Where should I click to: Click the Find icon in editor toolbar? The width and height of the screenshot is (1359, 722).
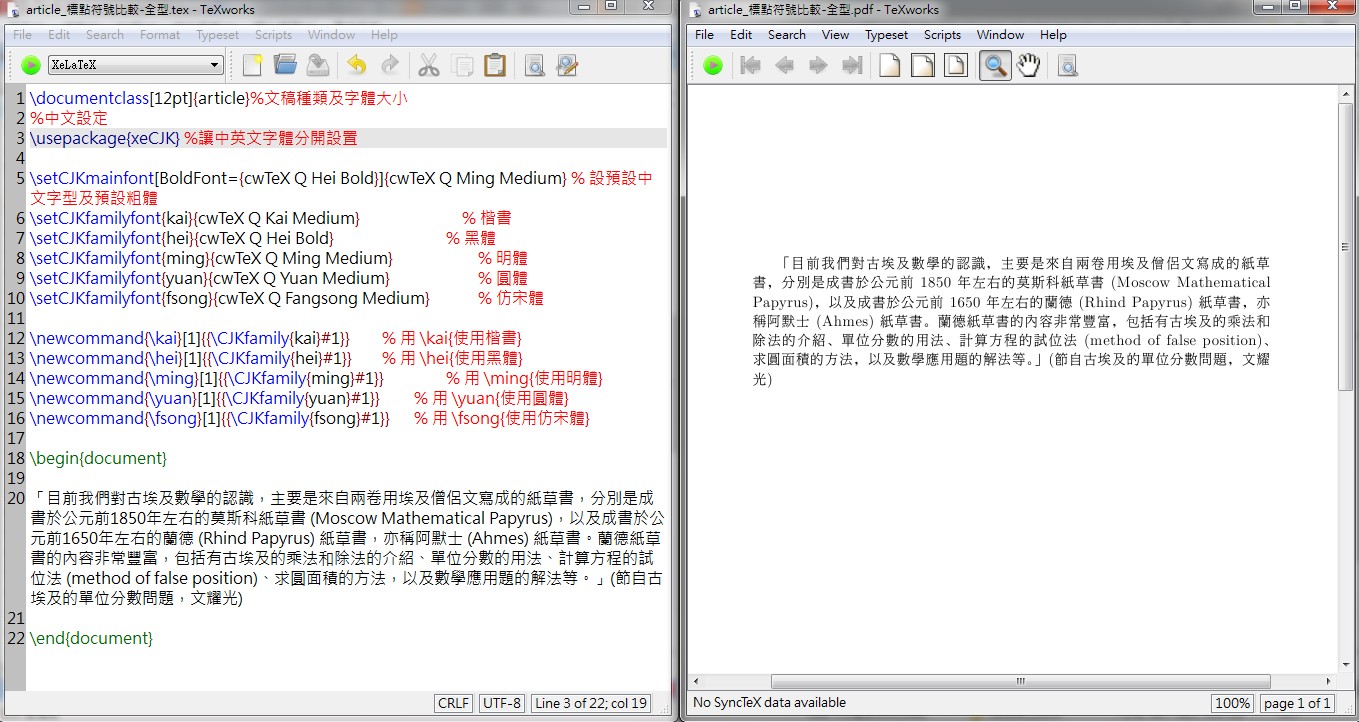tap(535, 66)
